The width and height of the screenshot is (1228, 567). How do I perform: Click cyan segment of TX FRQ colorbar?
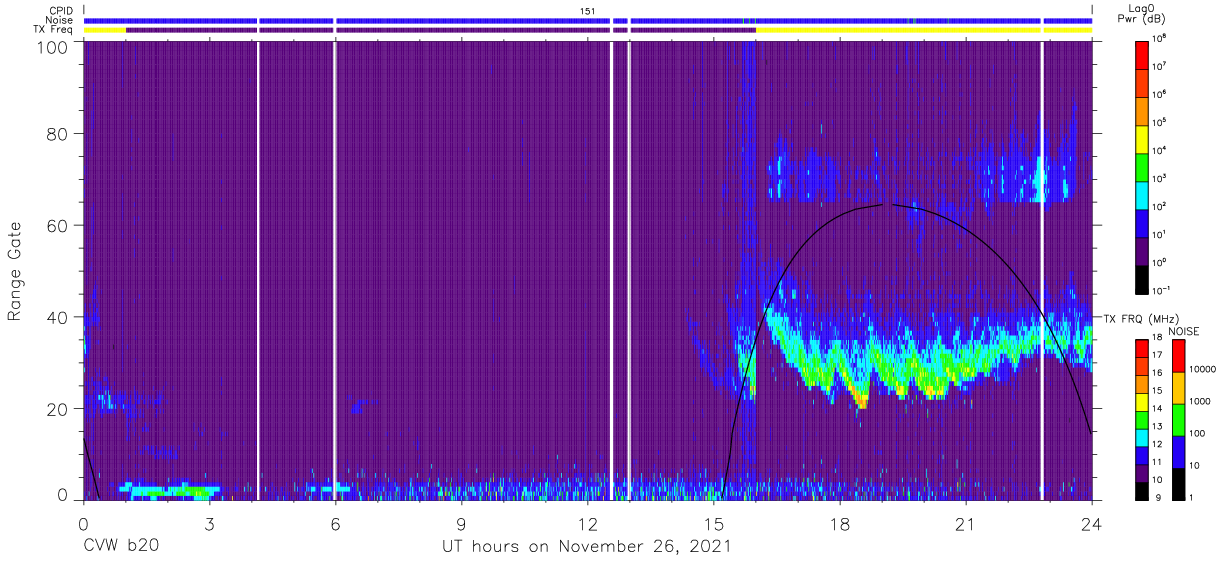[x=1142, y=437]
